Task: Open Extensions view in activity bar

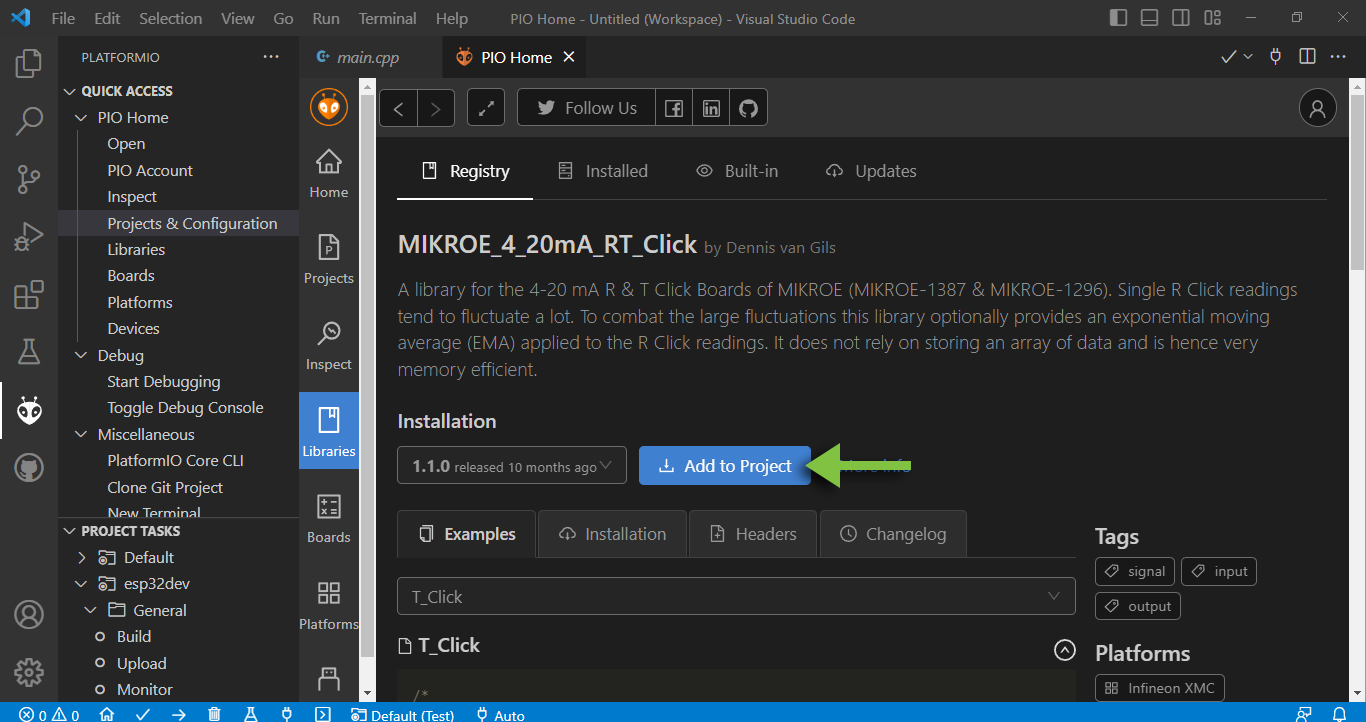Action: (x=29, y=295)
